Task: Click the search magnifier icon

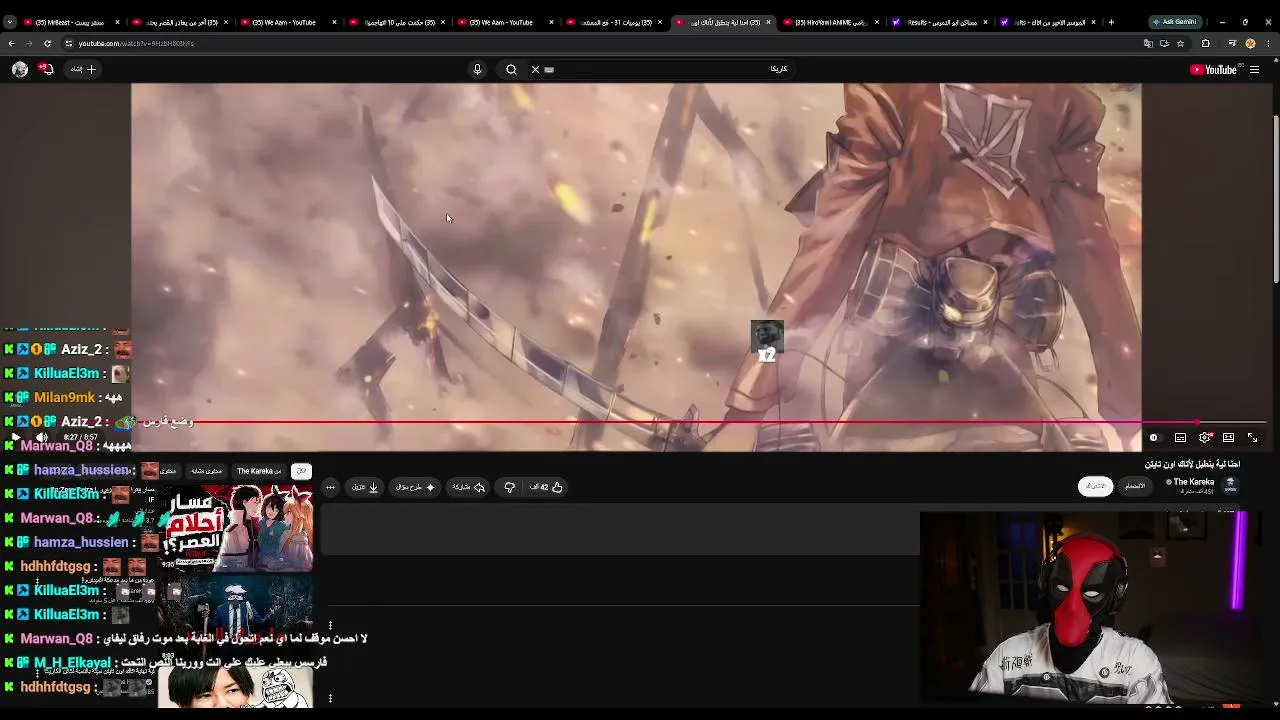Action: click(511, 69)
